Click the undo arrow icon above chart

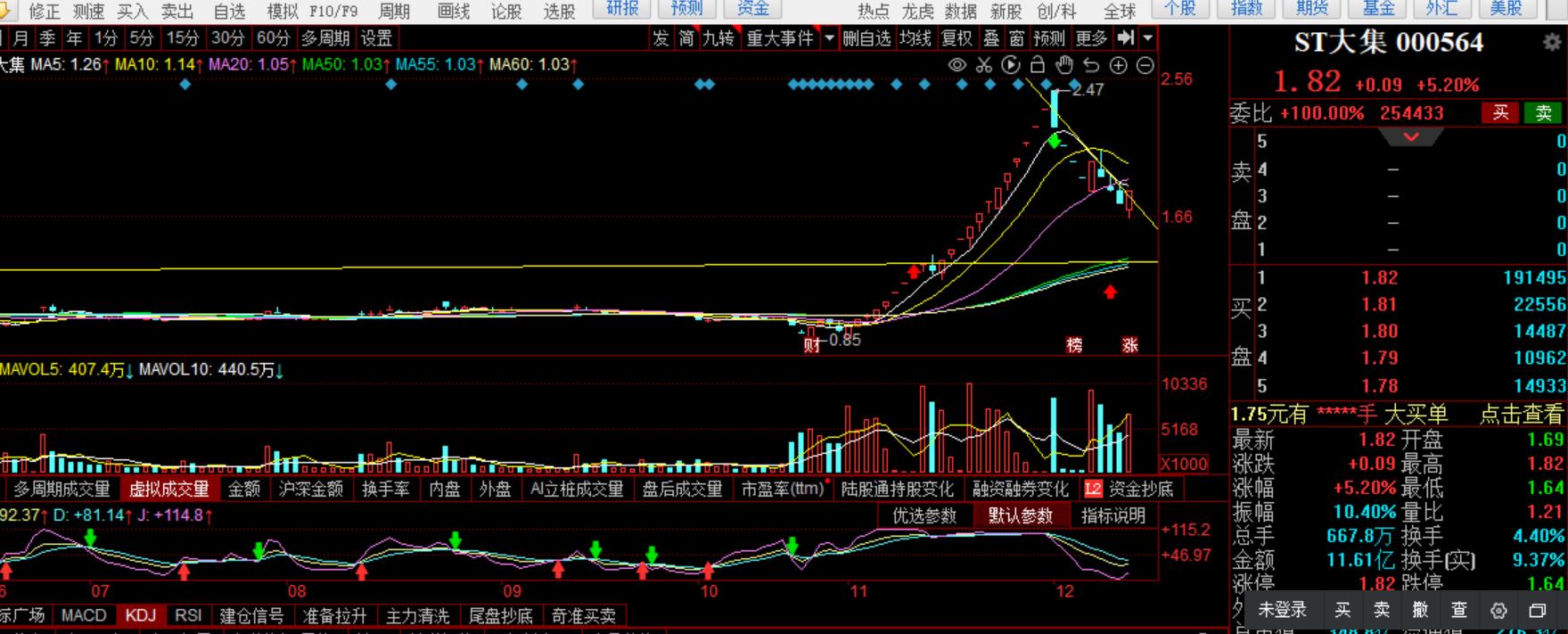[x=1091, y=65]
